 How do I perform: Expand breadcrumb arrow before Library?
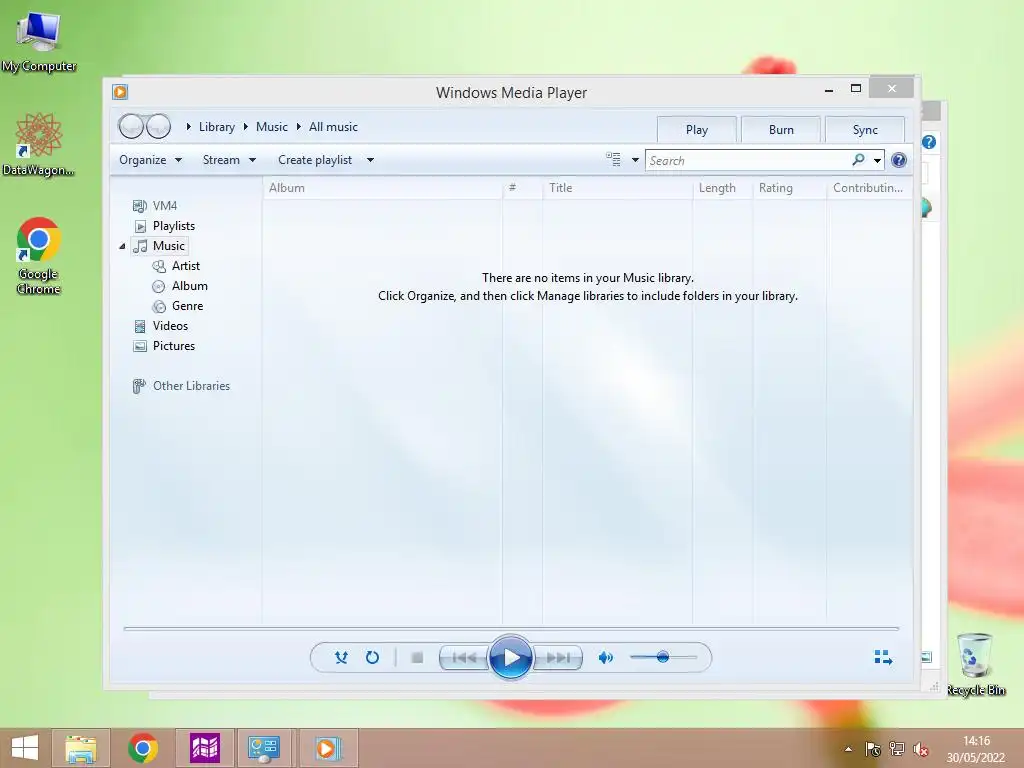click(x=188, y=127)
